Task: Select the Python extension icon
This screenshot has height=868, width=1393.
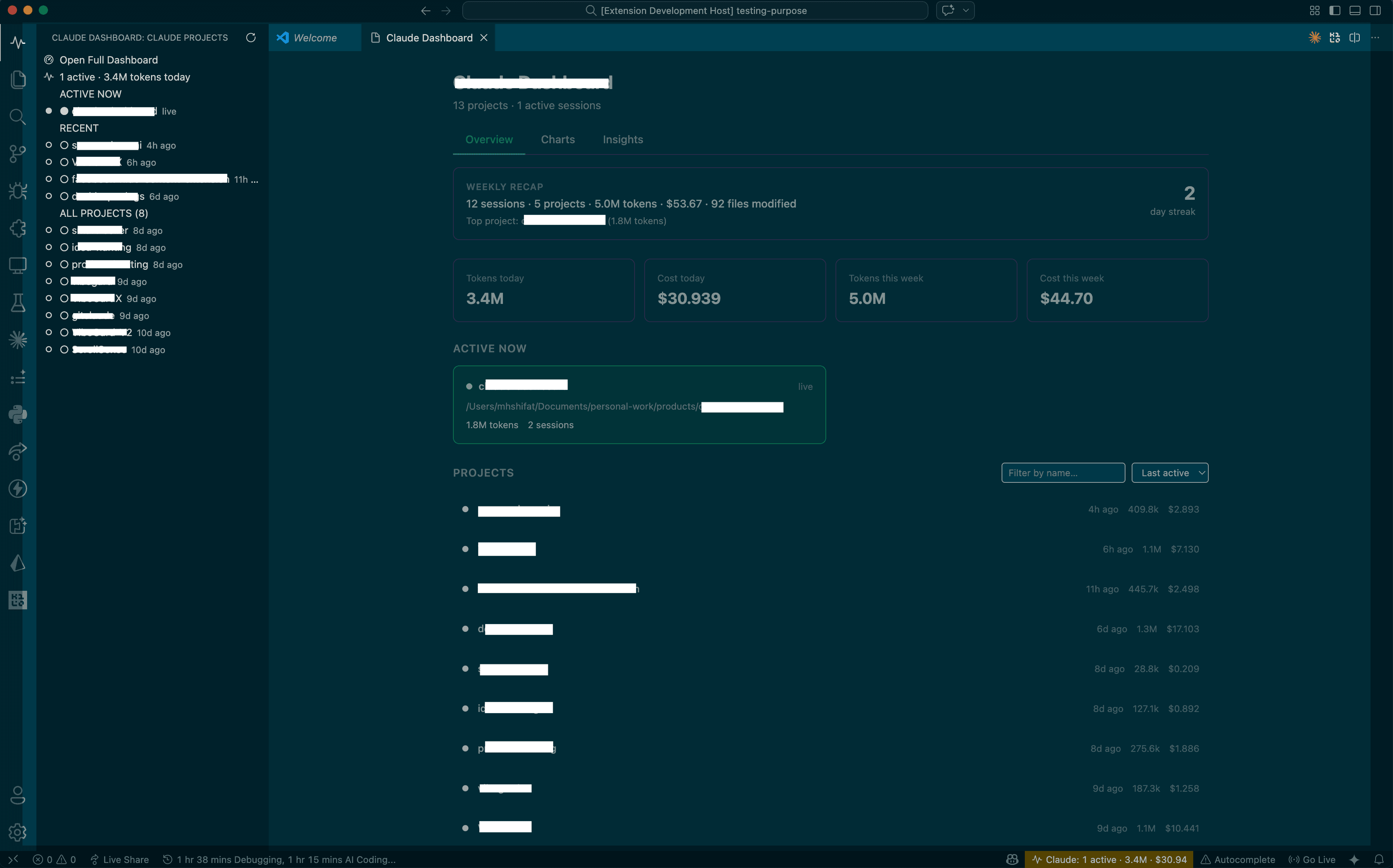Action: point(18,415)
